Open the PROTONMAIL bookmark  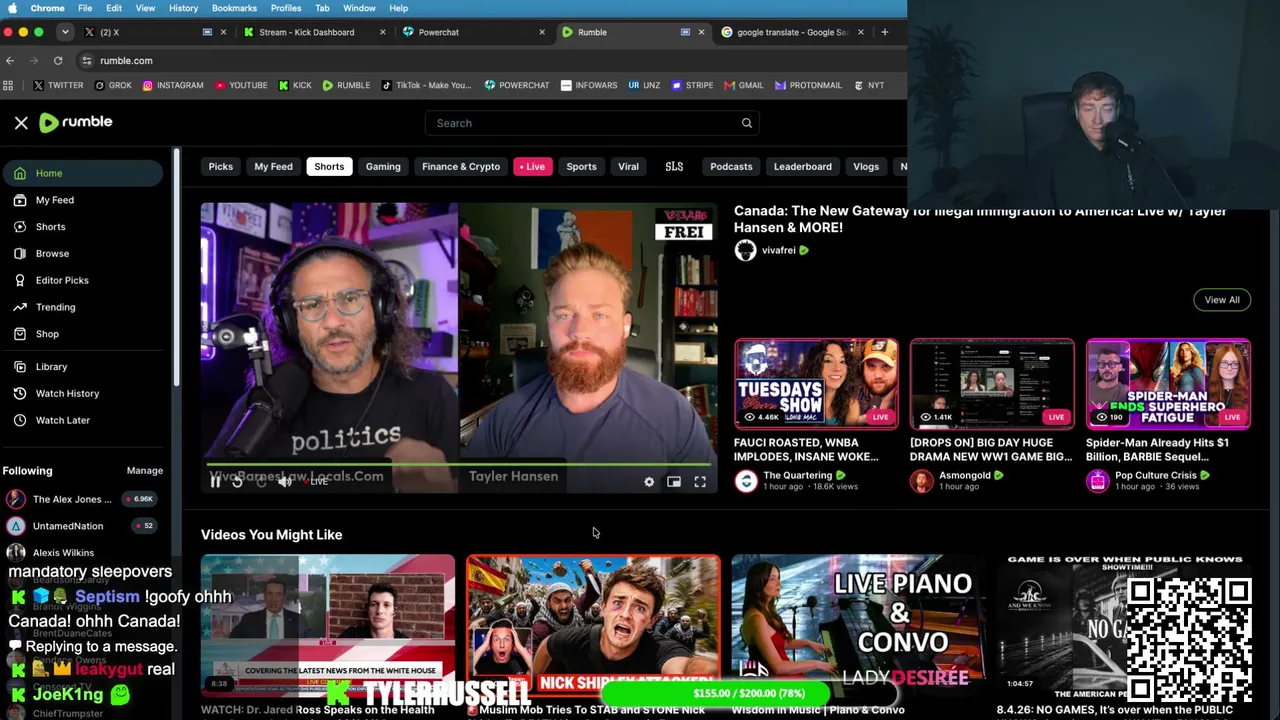coord(808,86)
